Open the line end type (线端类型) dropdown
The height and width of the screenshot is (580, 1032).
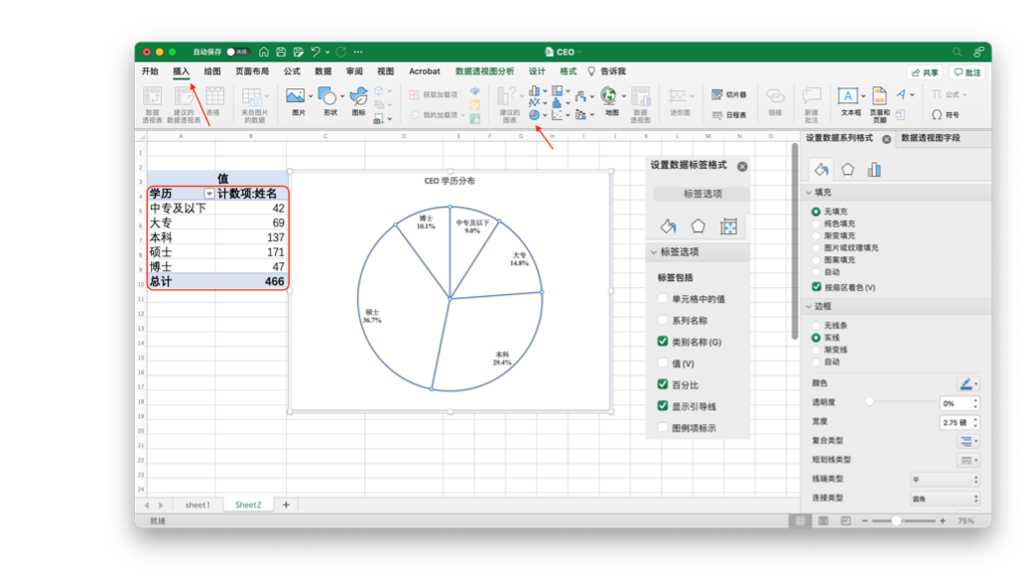[x=944, y=480]
